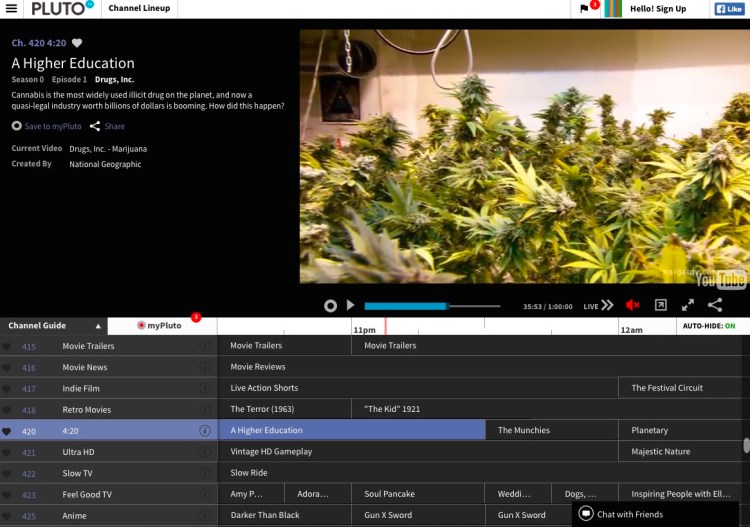Open Darker Than Black program
Image resolution: width=750 pixels, height=527 pixels.
[285, 515]
